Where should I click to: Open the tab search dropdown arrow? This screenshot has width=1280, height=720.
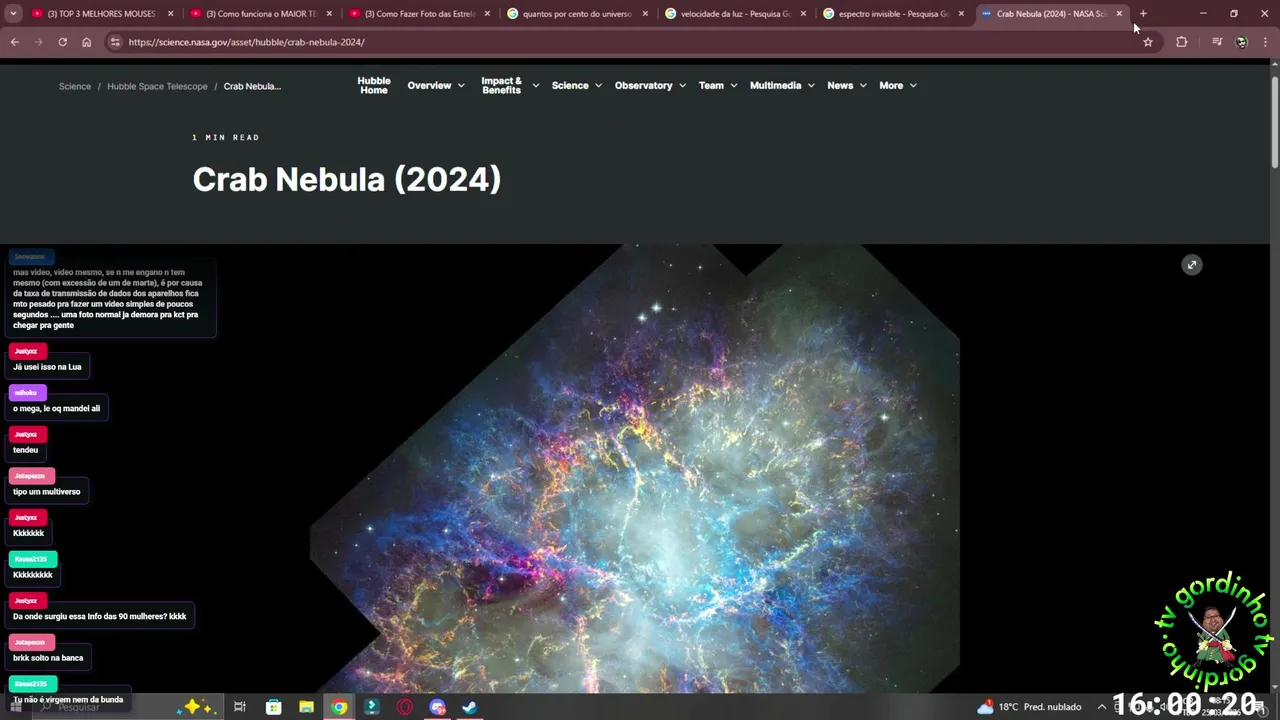pyautogui.click(x=13, y=14)
